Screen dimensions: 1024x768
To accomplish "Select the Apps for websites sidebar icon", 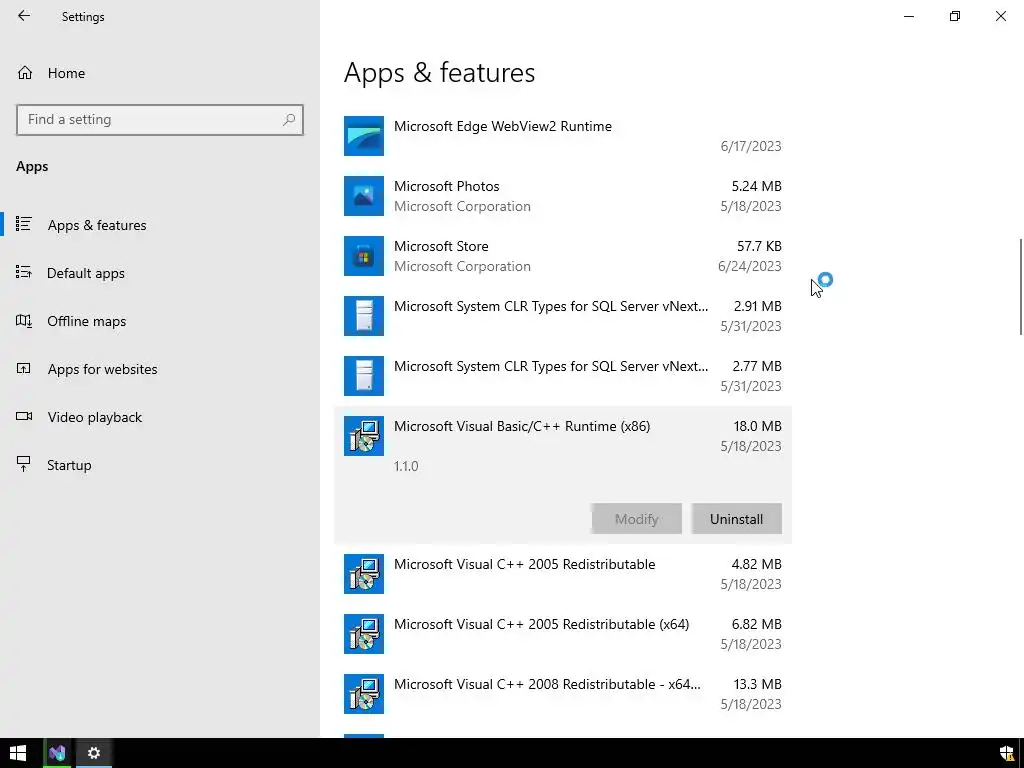I will (24, 368).
